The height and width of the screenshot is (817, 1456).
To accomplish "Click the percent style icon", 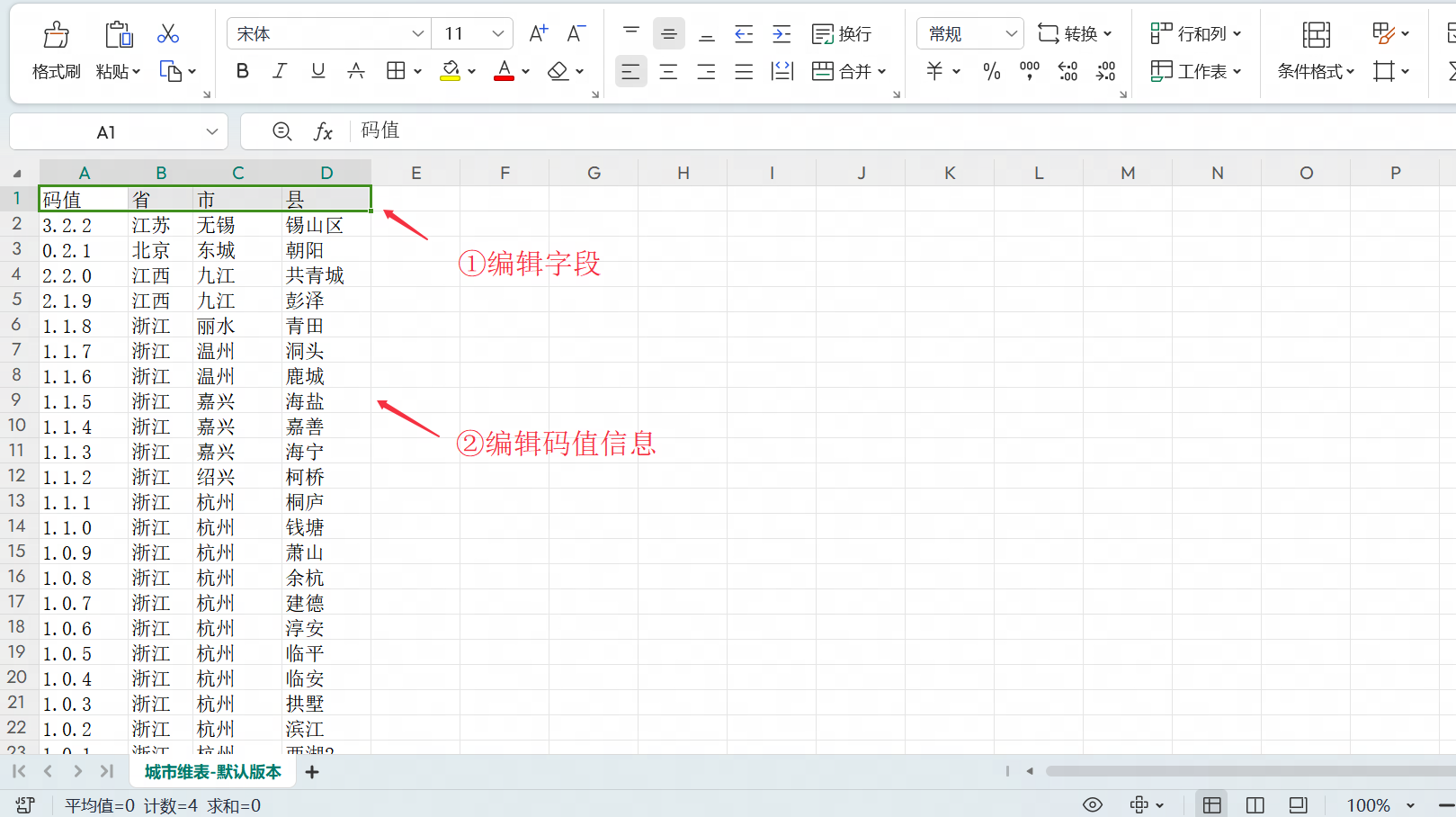I will click(991, 71).
